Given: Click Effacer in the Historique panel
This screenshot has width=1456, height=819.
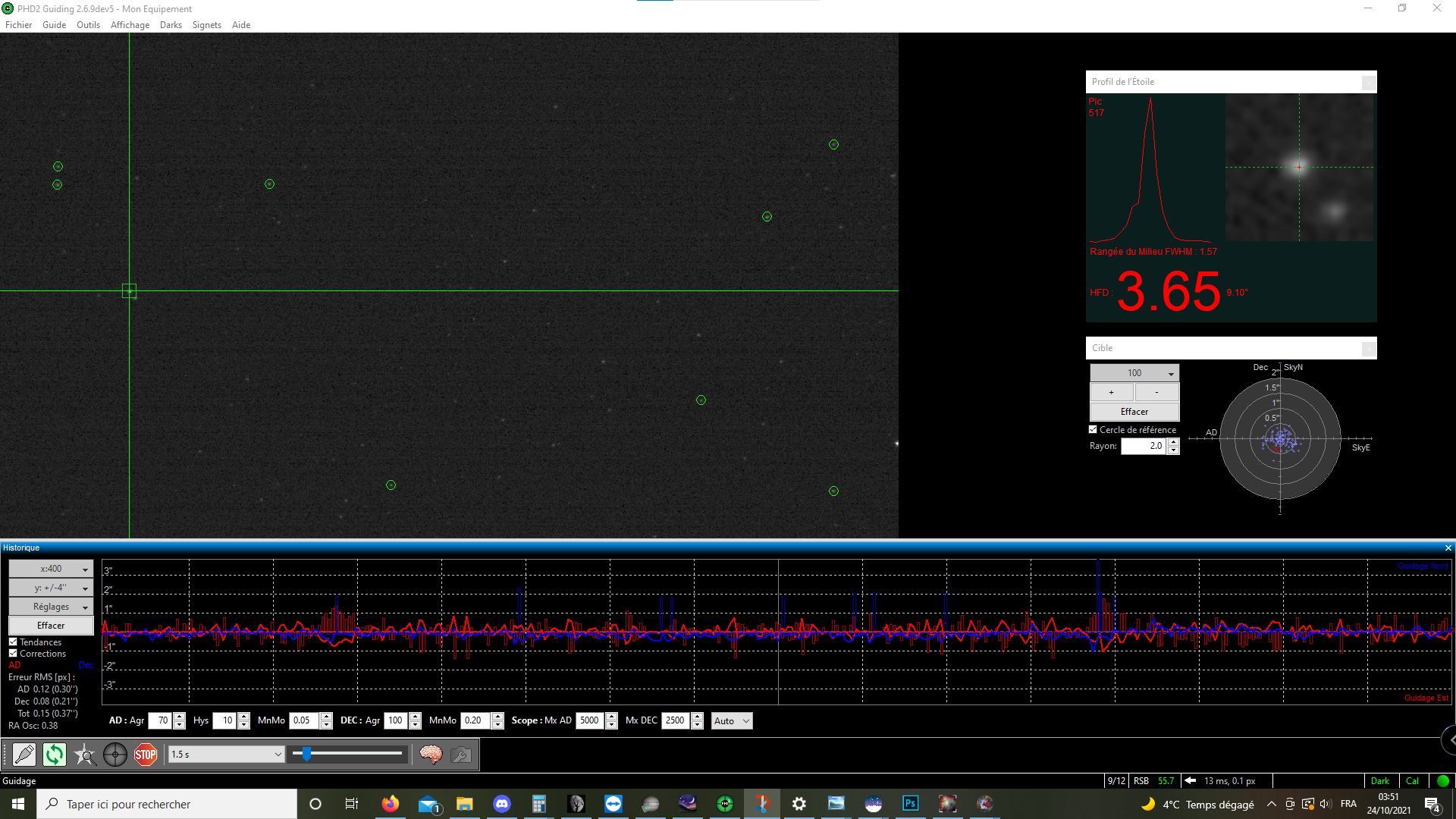Looking at the screenshot, I should pos(51,626).
